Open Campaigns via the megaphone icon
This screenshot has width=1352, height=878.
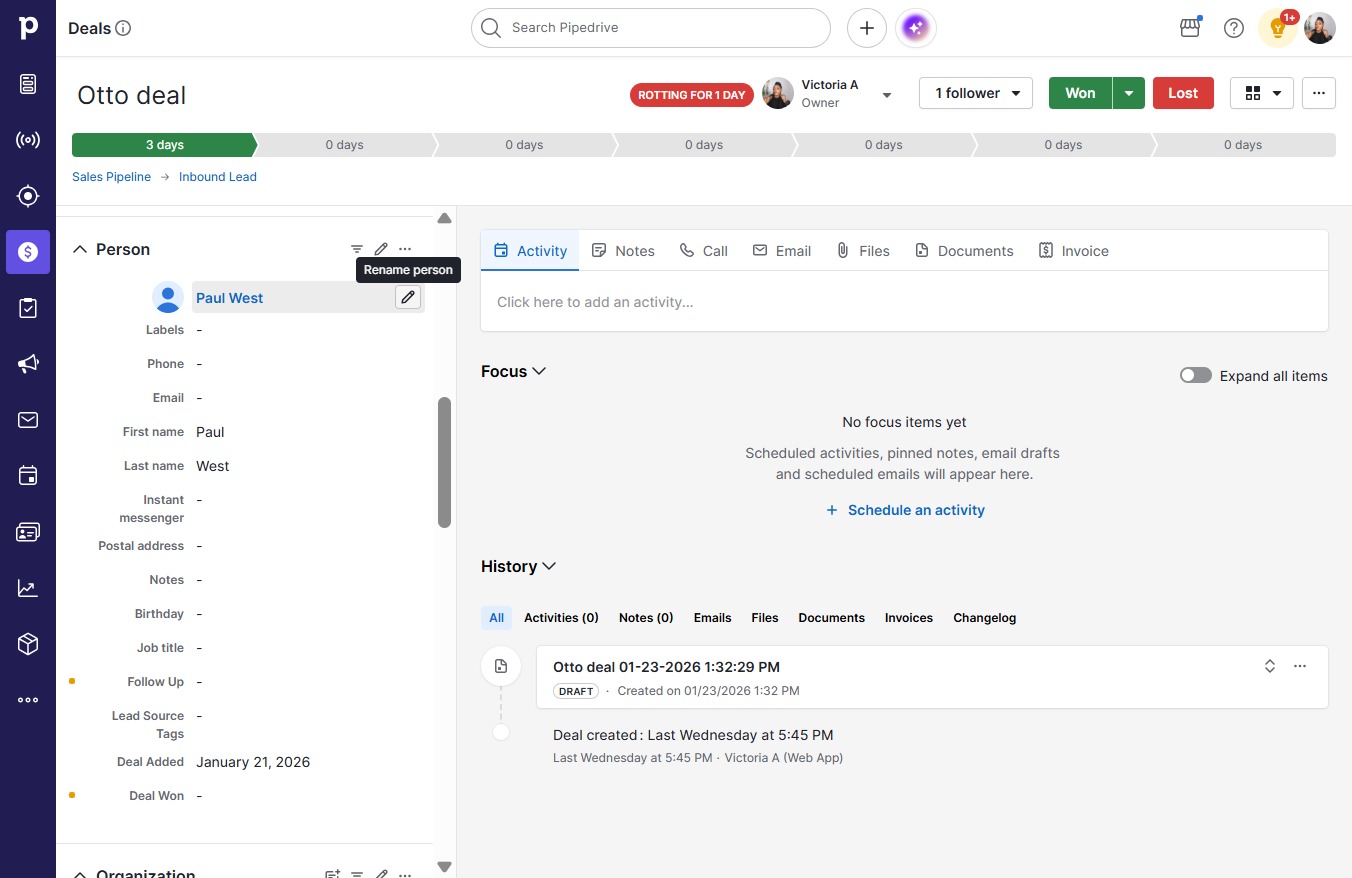[x=28, y=364]
